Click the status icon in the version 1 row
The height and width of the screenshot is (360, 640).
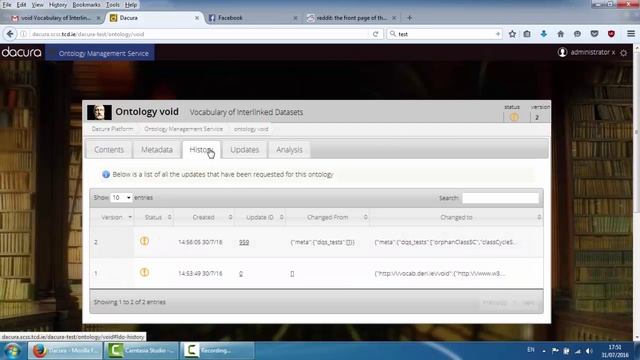(x=144, y=272)
